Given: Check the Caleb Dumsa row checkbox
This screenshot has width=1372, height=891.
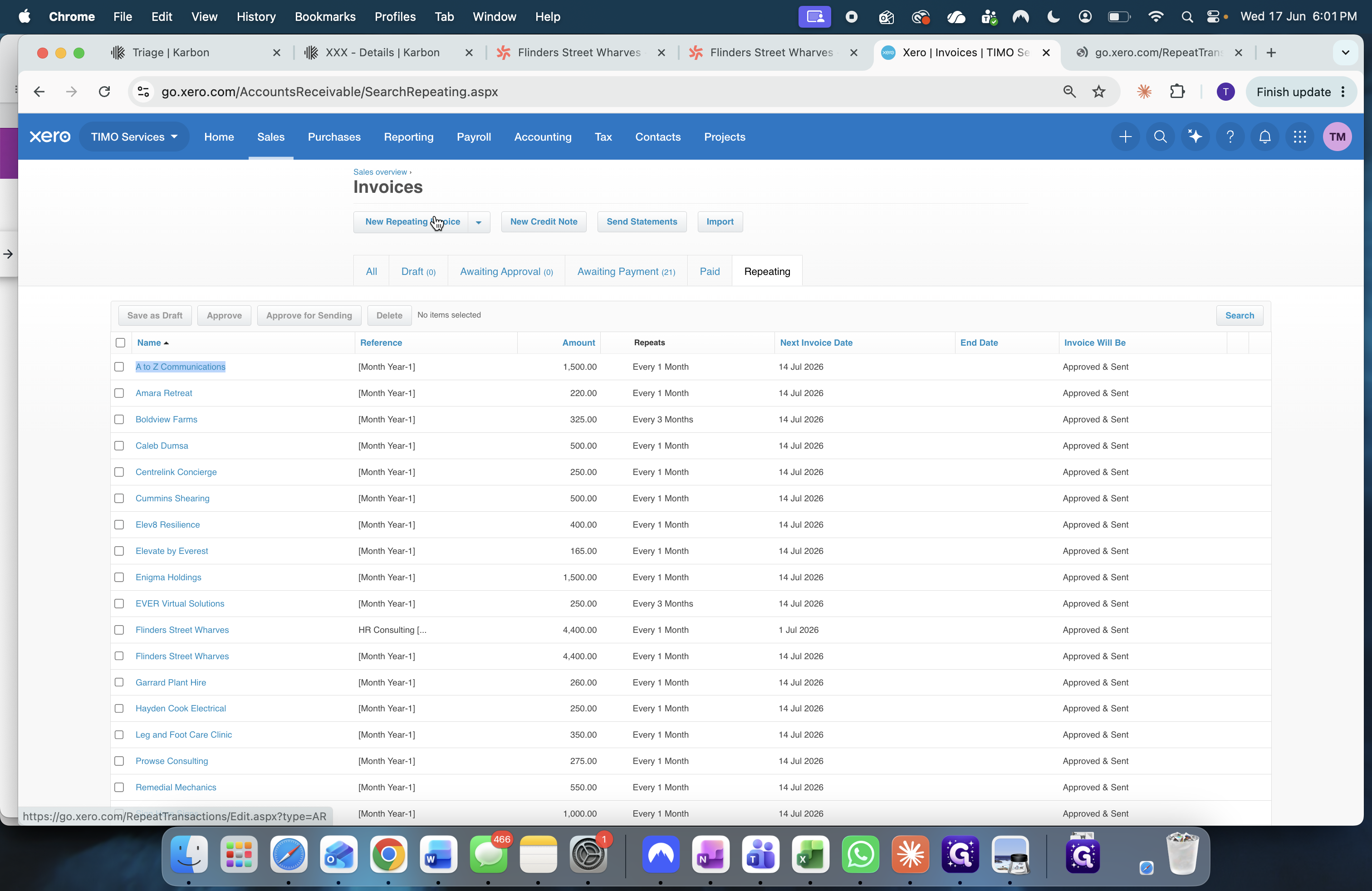Looking at the screenshot, I should point(119,445).
